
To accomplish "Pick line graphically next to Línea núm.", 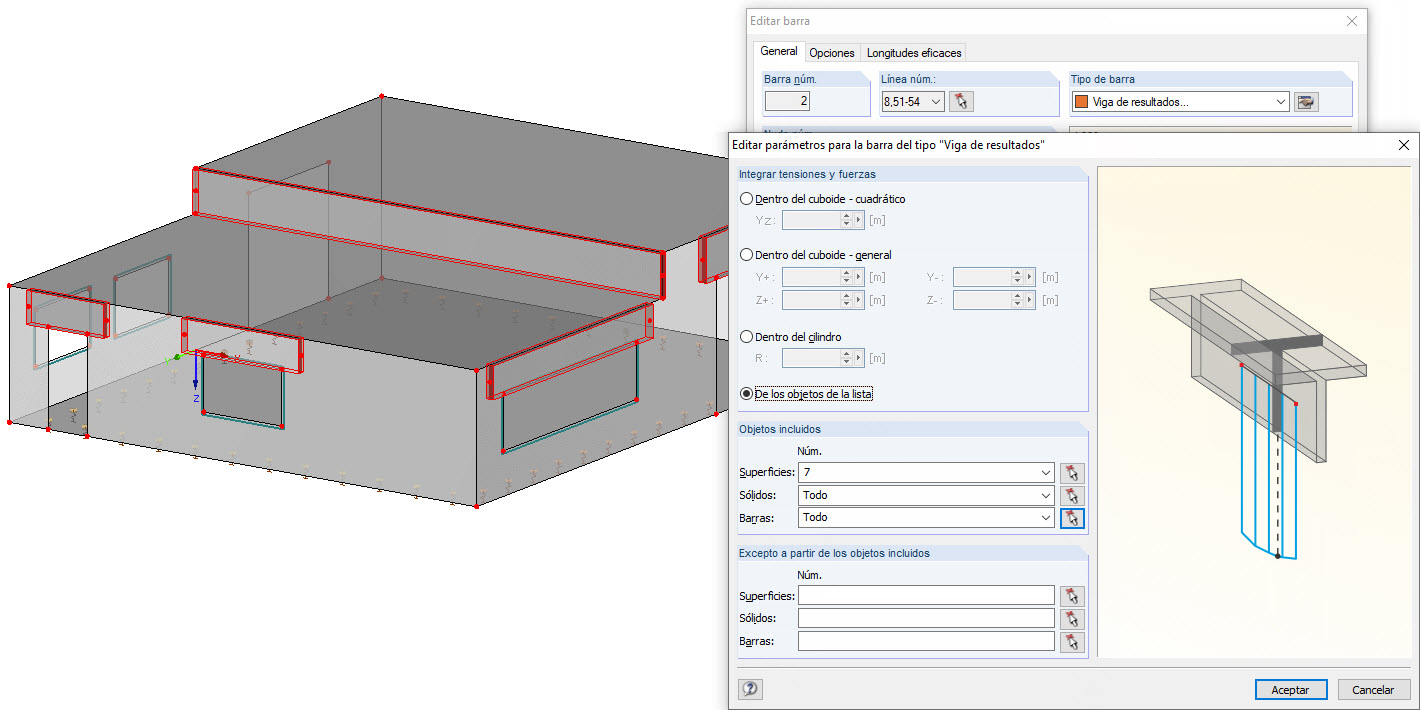I will [962, 101].
